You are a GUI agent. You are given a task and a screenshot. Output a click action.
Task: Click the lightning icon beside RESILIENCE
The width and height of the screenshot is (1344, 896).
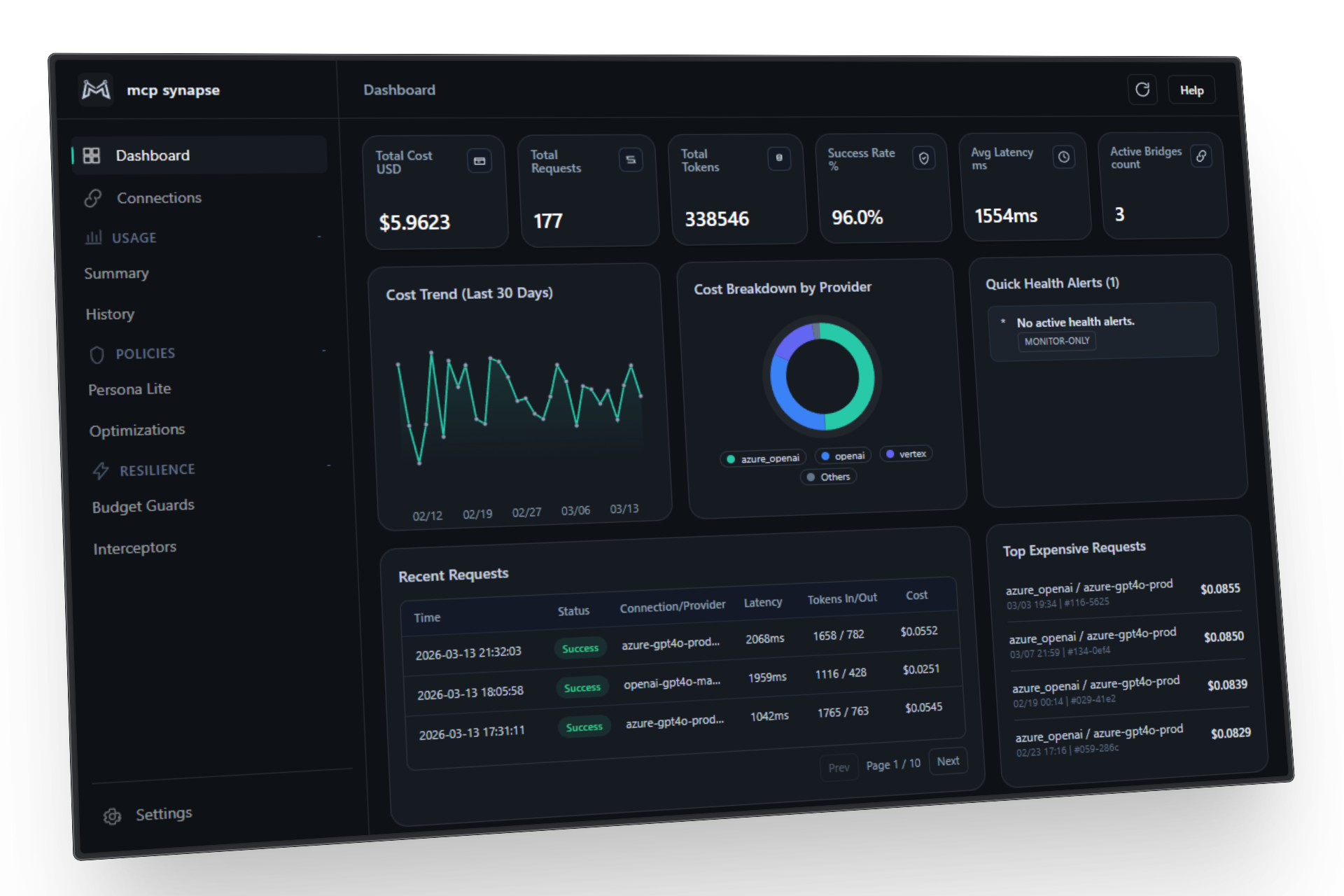coord(101,470)
